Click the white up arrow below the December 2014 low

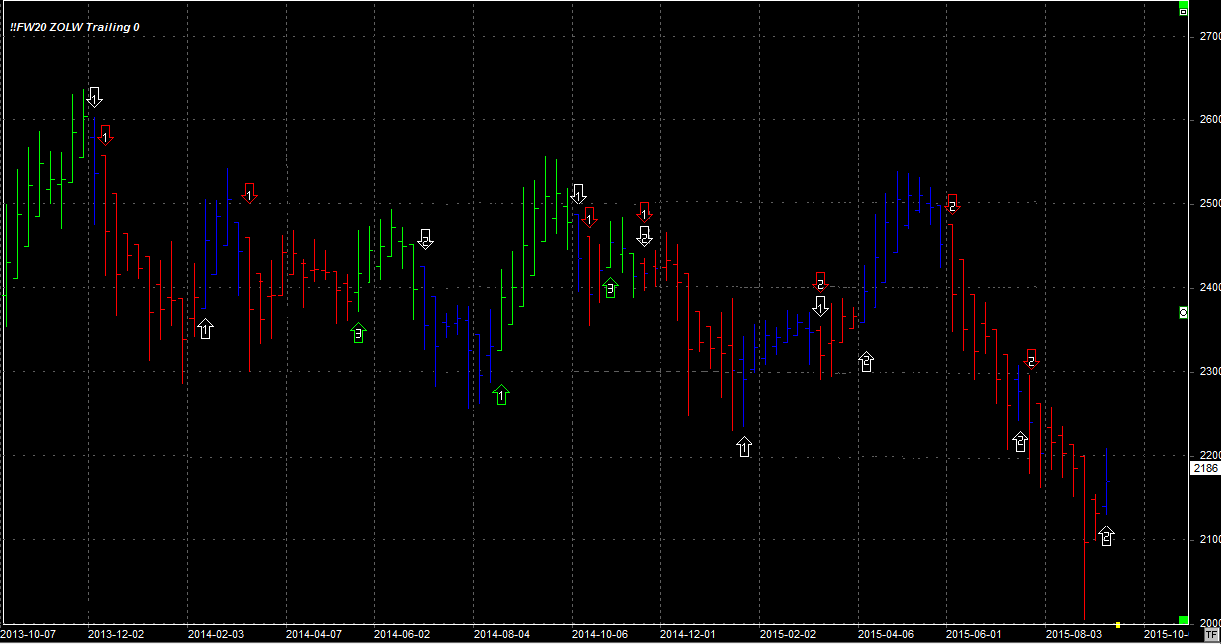(743, 446)
